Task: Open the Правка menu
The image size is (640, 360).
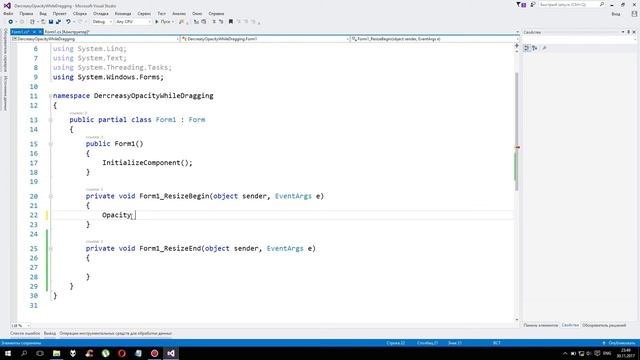Action: 26,13
